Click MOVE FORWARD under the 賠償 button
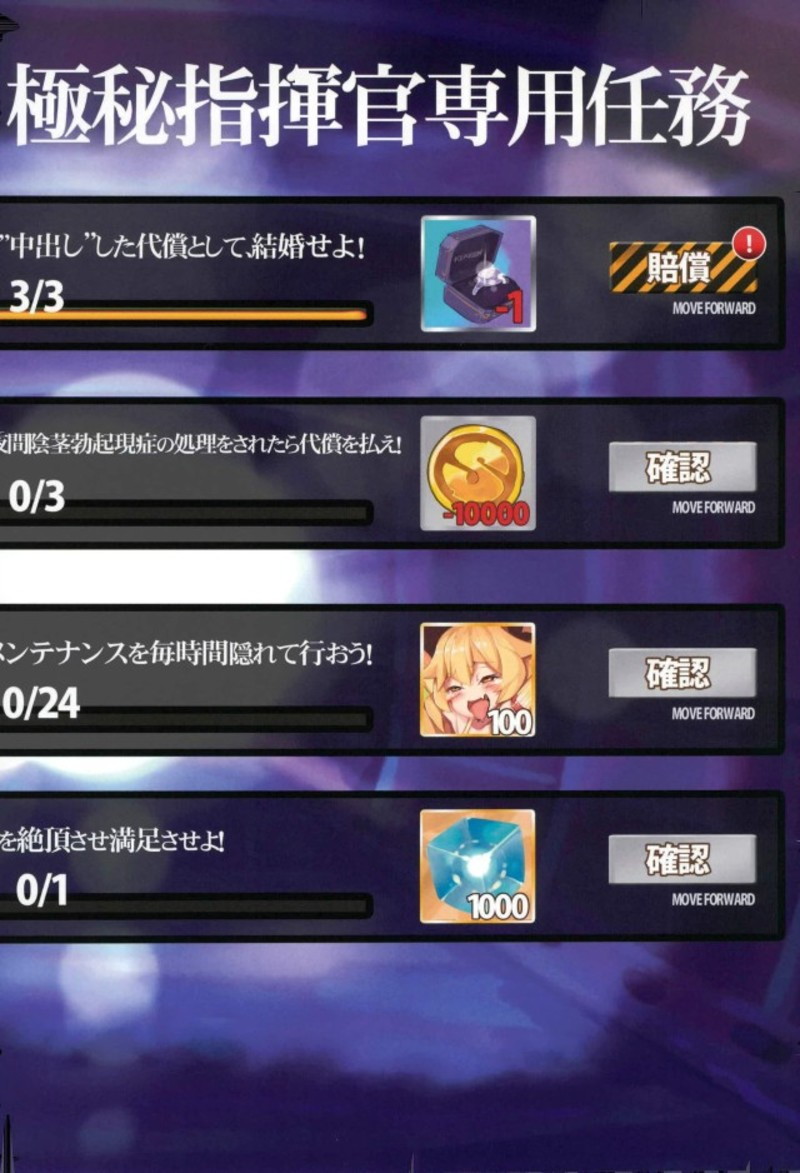800x1173 pixels. coord(713,308)
